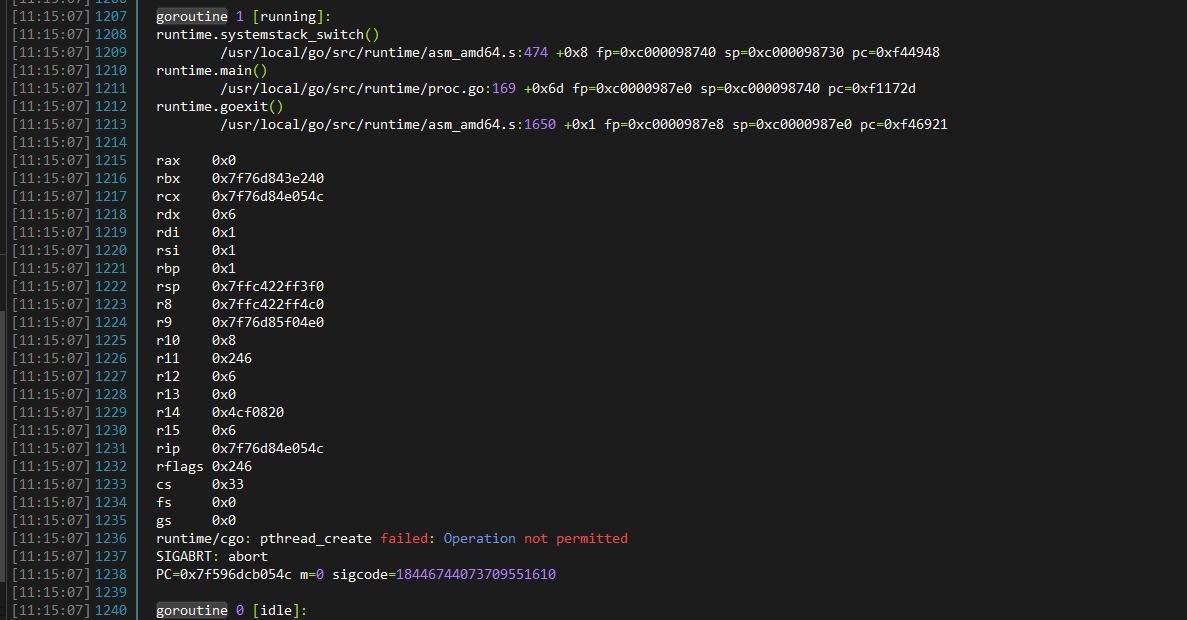
Task: Click runtime.systemstack_switch() frame
Action: pos(267,35)
